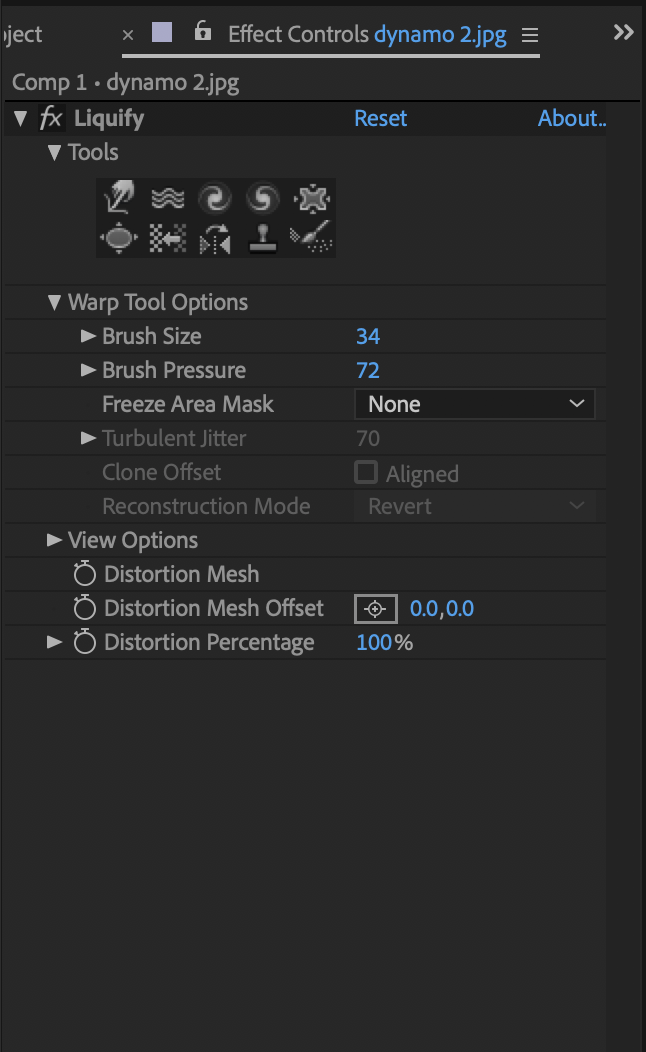Select the Shift Pixels tool
The image size is (646, 1052).
pyautogui.click(x=167, y=239)
